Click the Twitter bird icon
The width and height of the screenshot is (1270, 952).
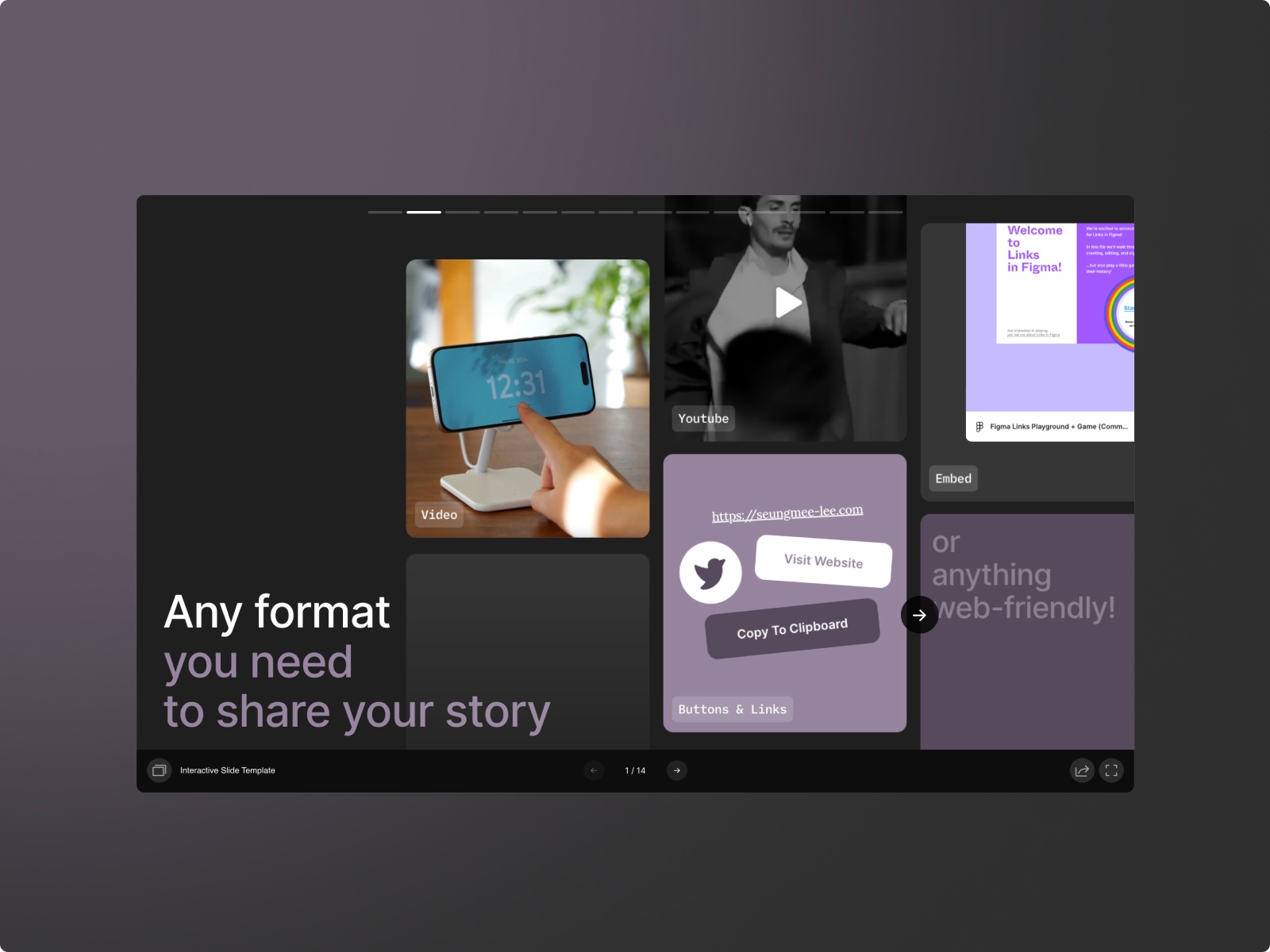pyautogui.click(x=710, y=571)
